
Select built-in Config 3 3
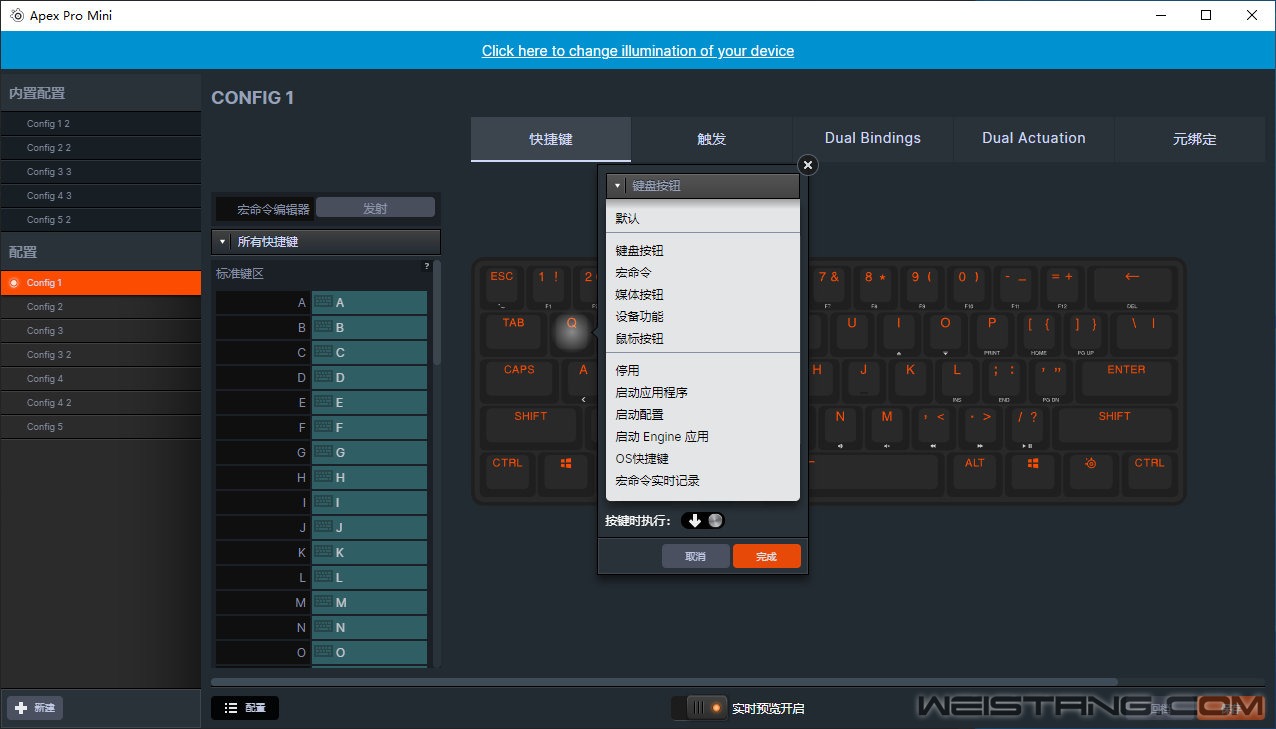100,172
